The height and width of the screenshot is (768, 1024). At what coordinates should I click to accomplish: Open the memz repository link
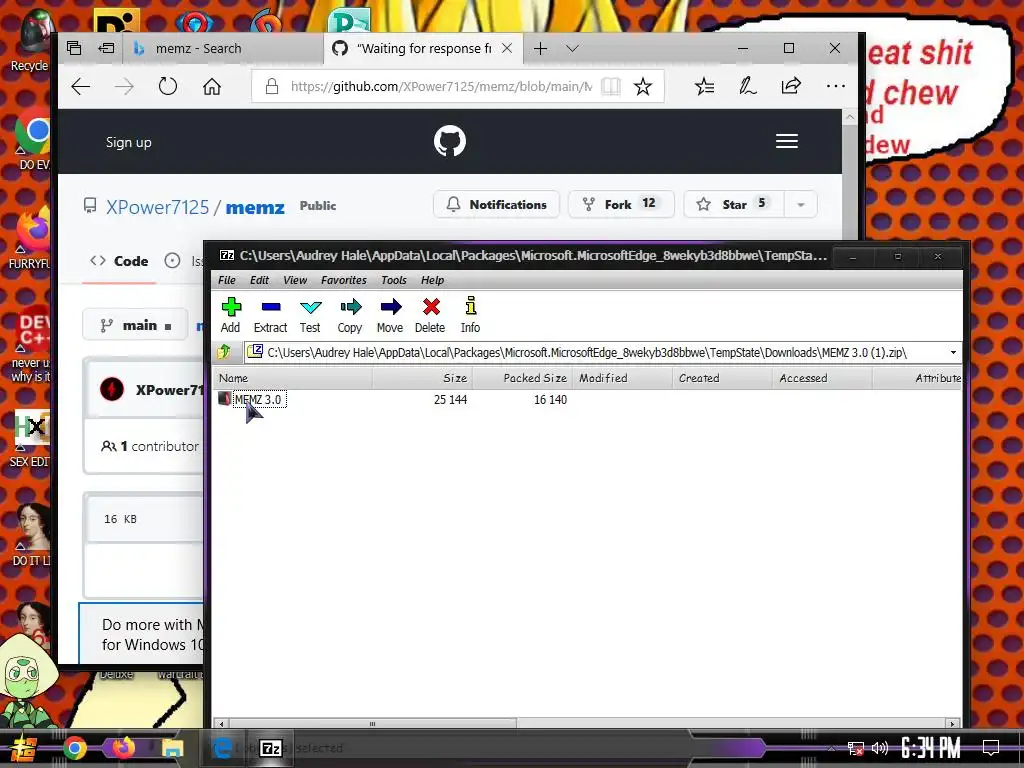[x=255, y=208]
